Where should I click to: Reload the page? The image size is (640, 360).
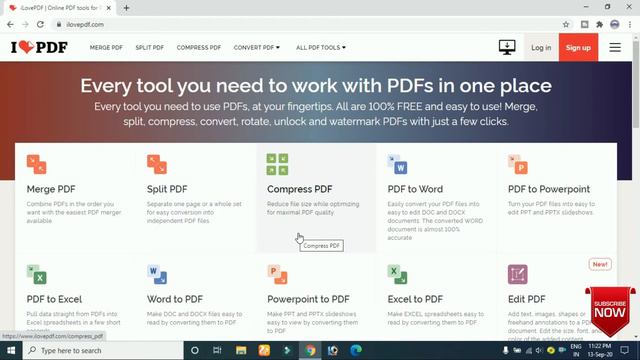(x=40, y=24)
